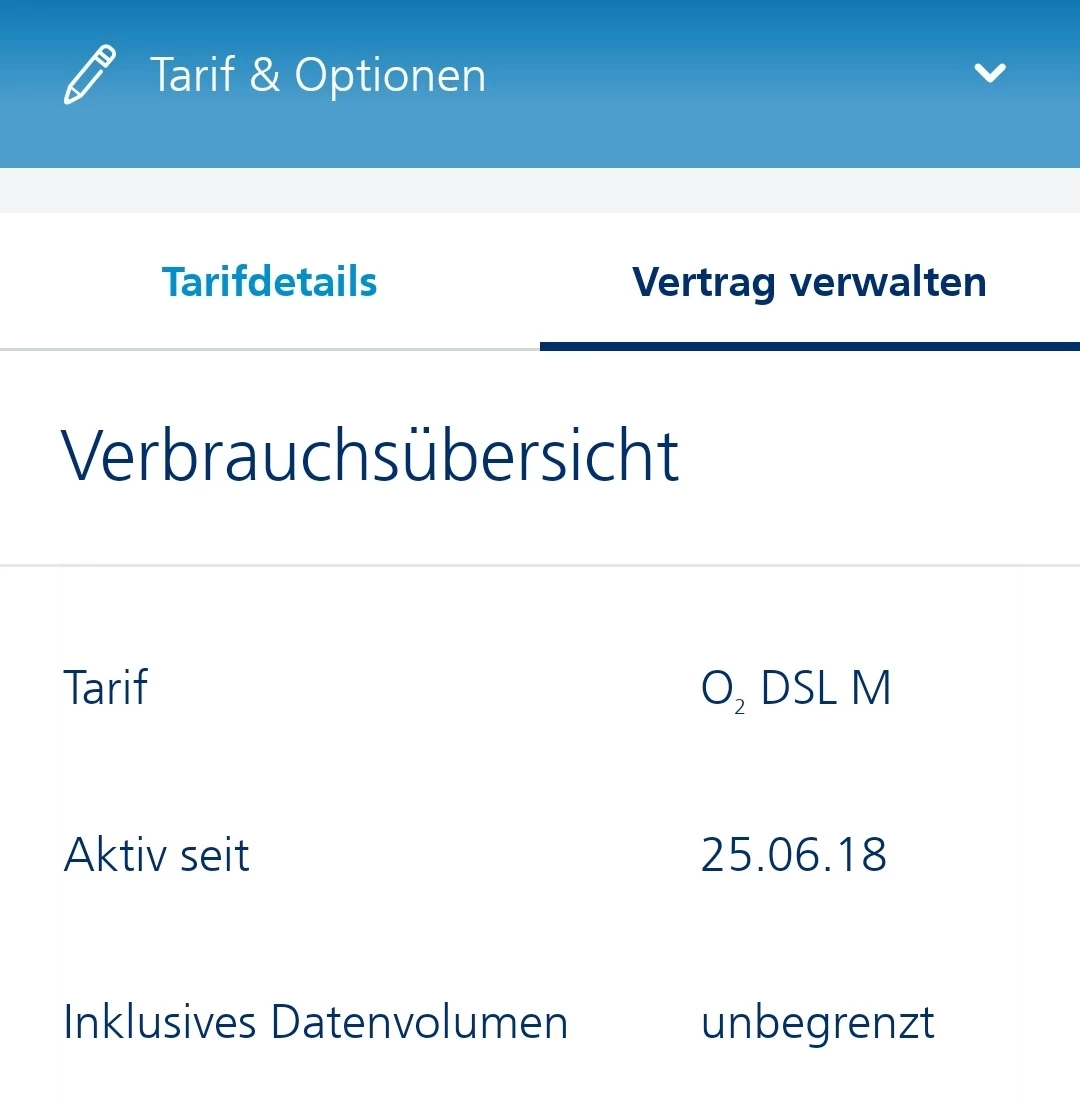Select the Aktiv seit label
Screen dimensions: 1080x1106
(157, 855)
